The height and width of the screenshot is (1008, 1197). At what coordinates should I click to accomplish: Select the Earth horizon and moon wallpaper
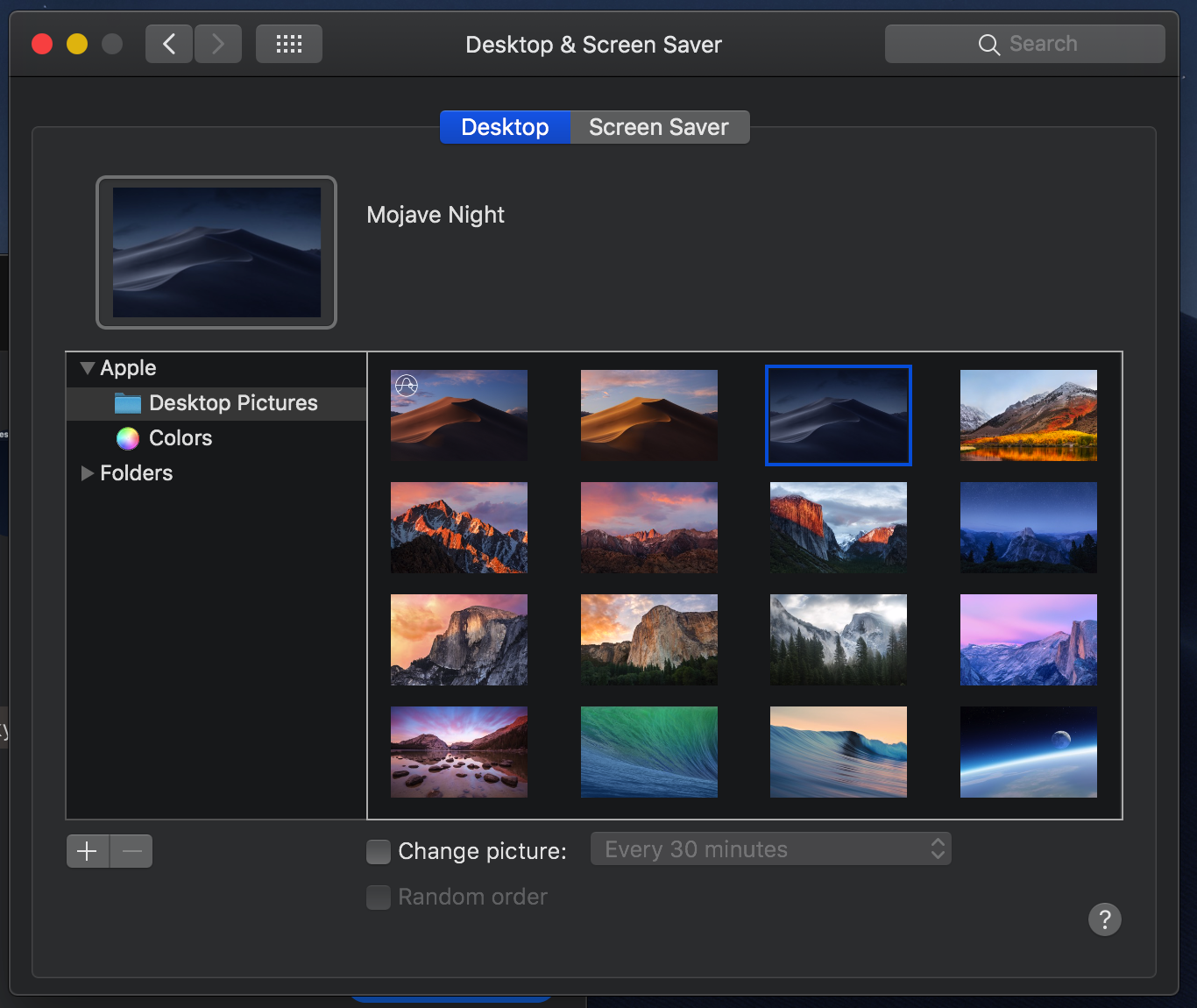click(1029, 752)
